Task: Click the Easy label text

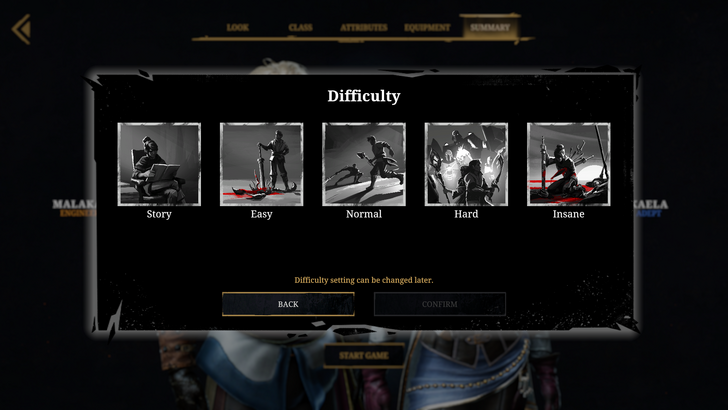Action: tap(261, 214)
